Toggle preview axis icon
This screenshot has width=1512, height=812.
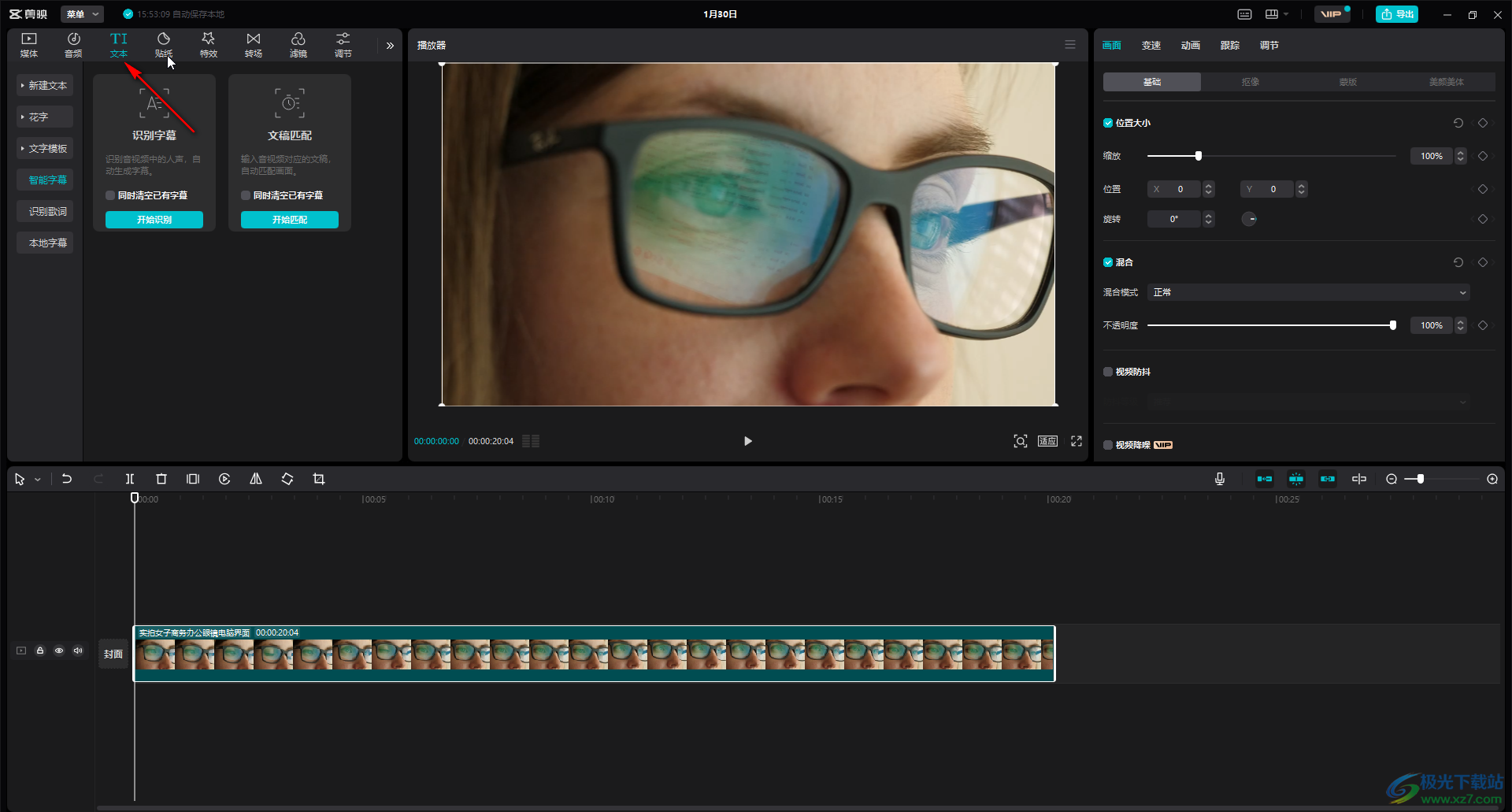(x=1359, y=479)
